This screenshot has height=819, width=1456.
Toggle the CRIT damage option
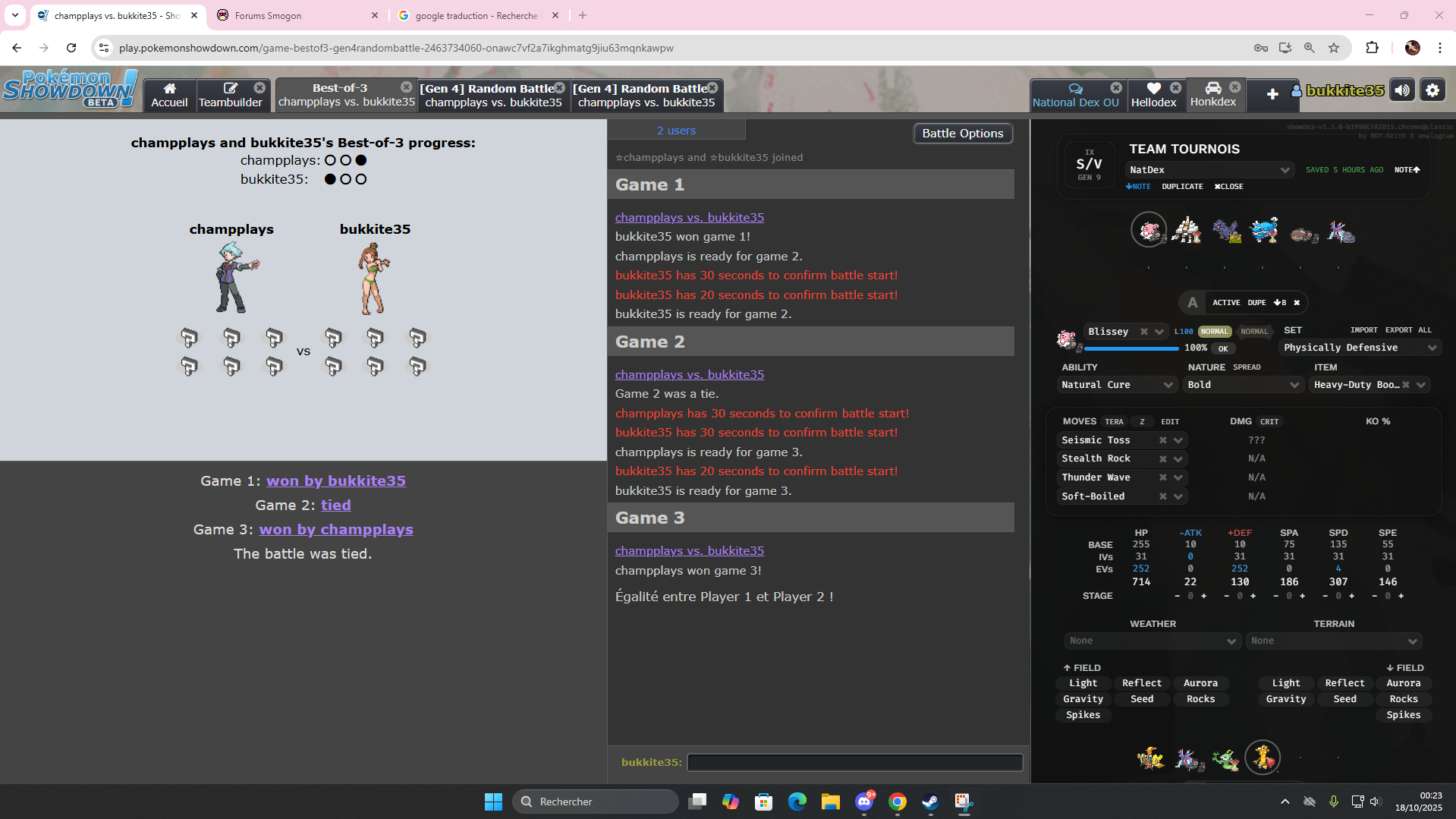(x=1269, y=421)
